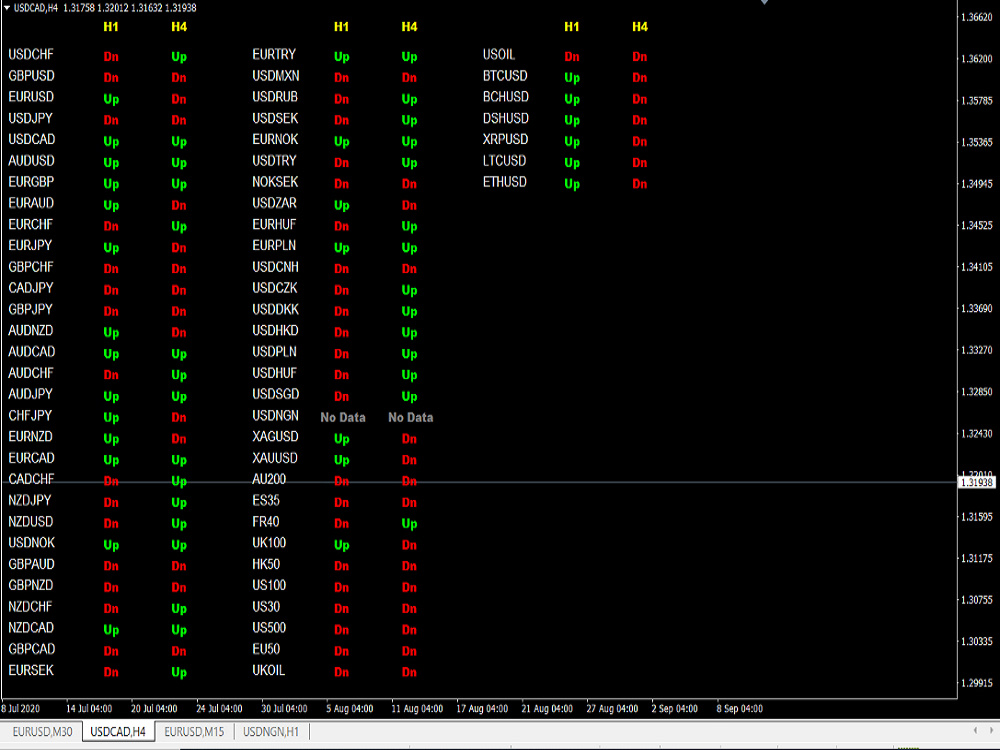Click the AUDUSD symbol label
1000x750 pixels.
point(31,161)
